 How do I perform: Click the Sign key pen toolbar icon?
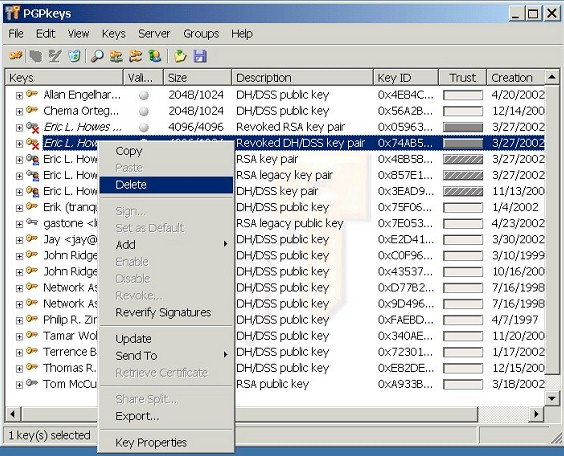(55, 56)
